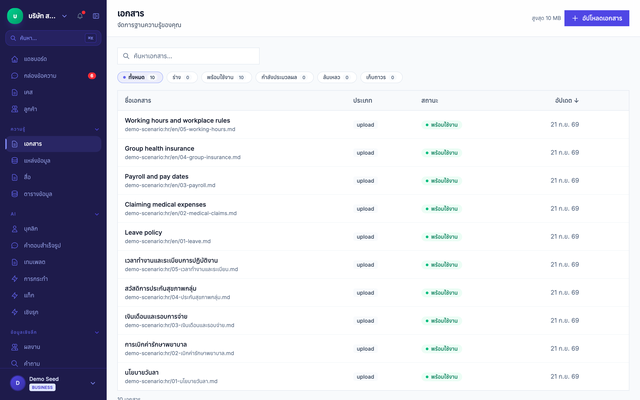Open เทมเพลต (Templates) file icon
Screen dimensions: 640x400
(x=15, y=262)
